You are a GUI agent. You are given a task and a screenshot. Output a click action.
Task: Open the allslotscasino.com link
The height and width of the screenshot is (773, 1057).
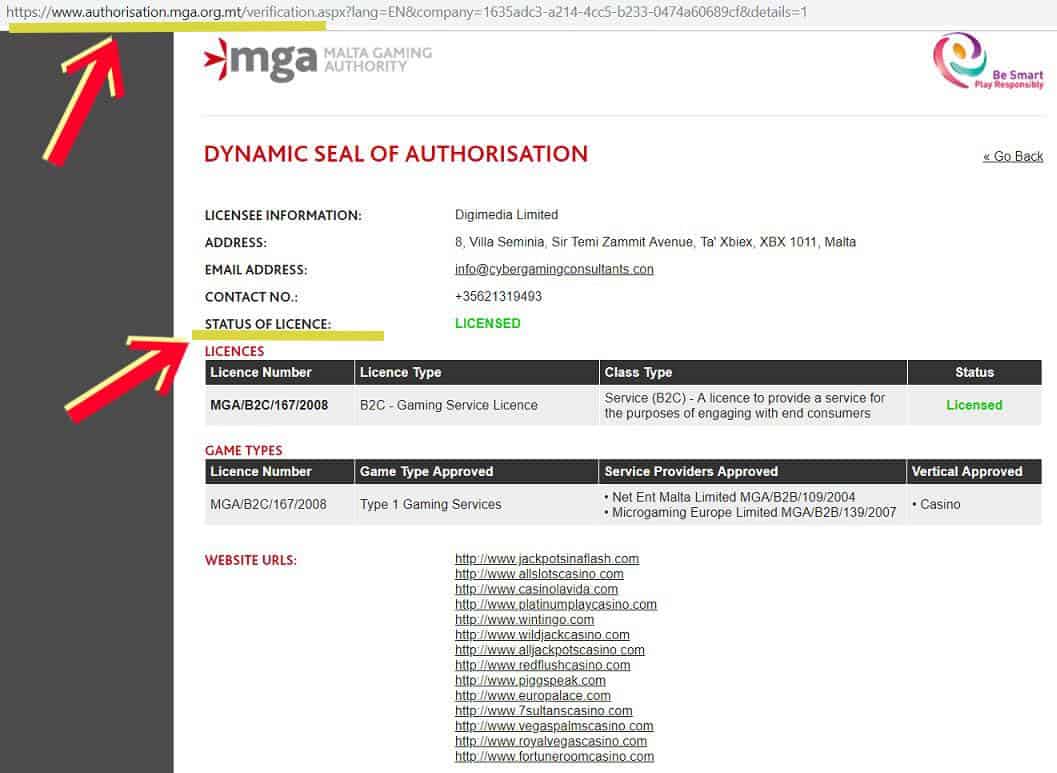pyautogui.click(x=539, y=574)
